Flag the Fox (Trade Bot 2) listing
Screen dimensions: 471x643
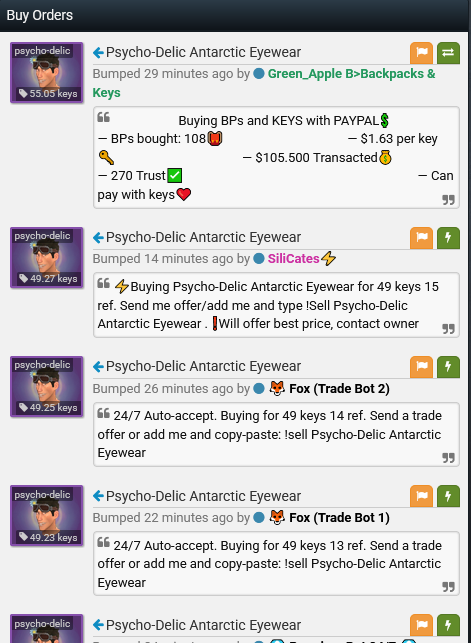pos(421,367)
